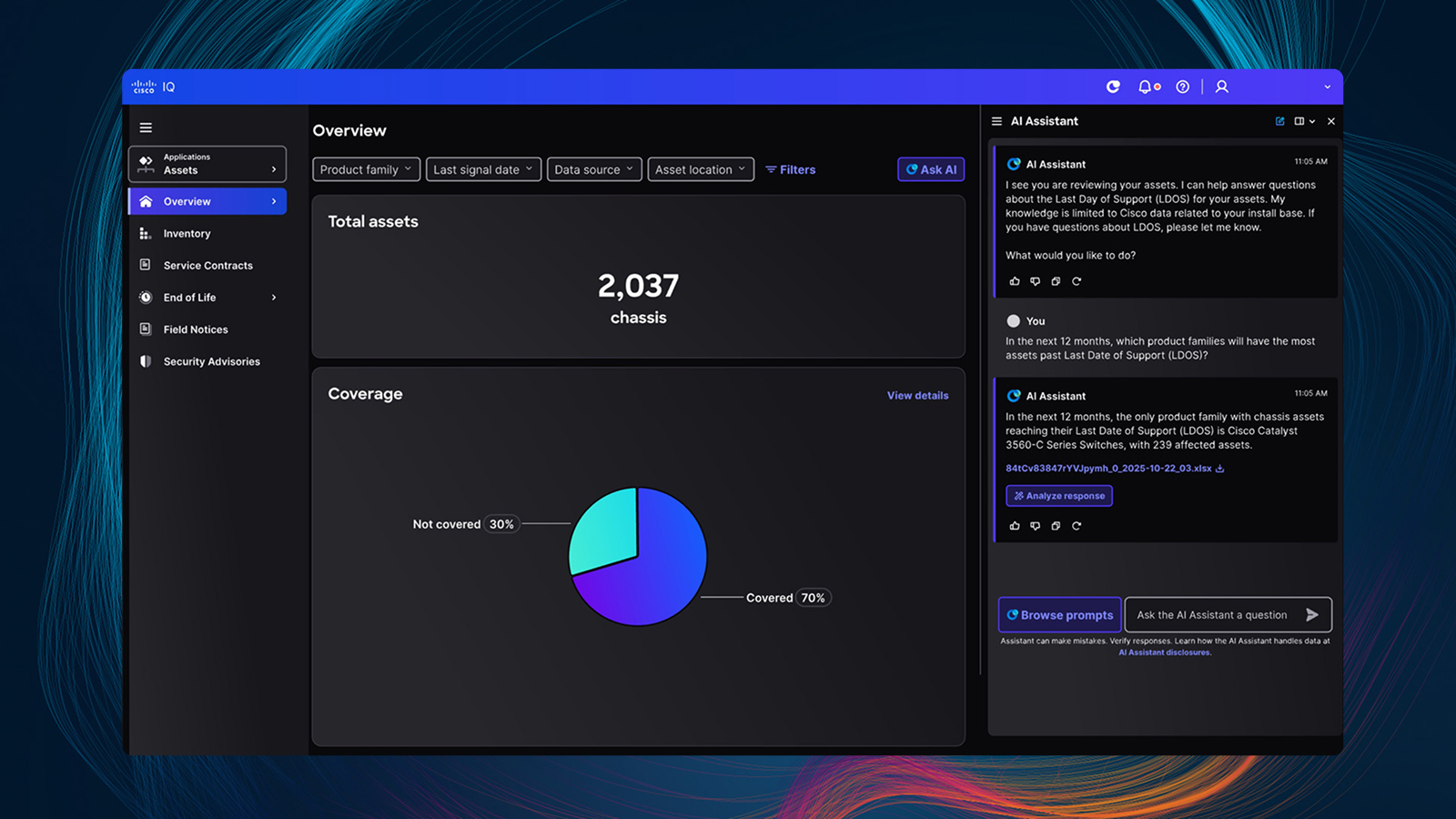Open the notifications bell in the header

pyautogui.click(x=1146, y=86)
